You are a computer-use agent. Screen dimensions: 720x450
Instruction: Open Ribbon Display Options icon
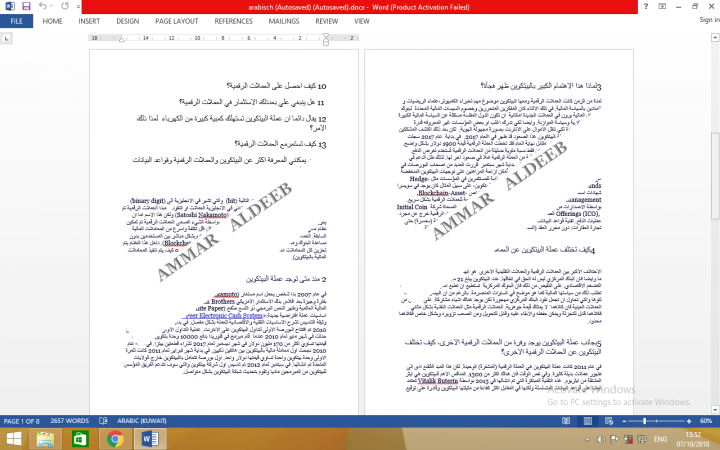662,6
